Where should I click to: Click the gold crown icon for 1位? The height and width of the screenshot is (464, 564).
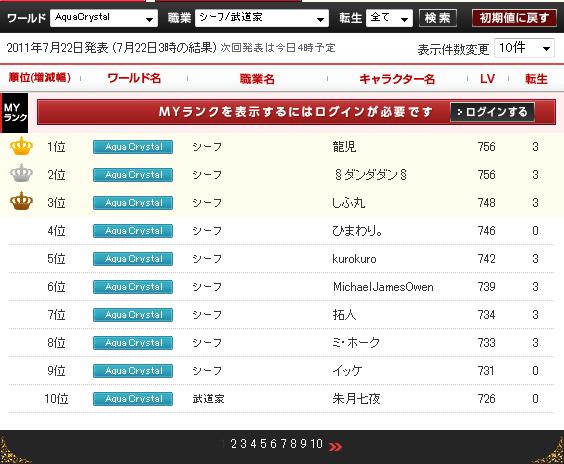click(21, 146)
